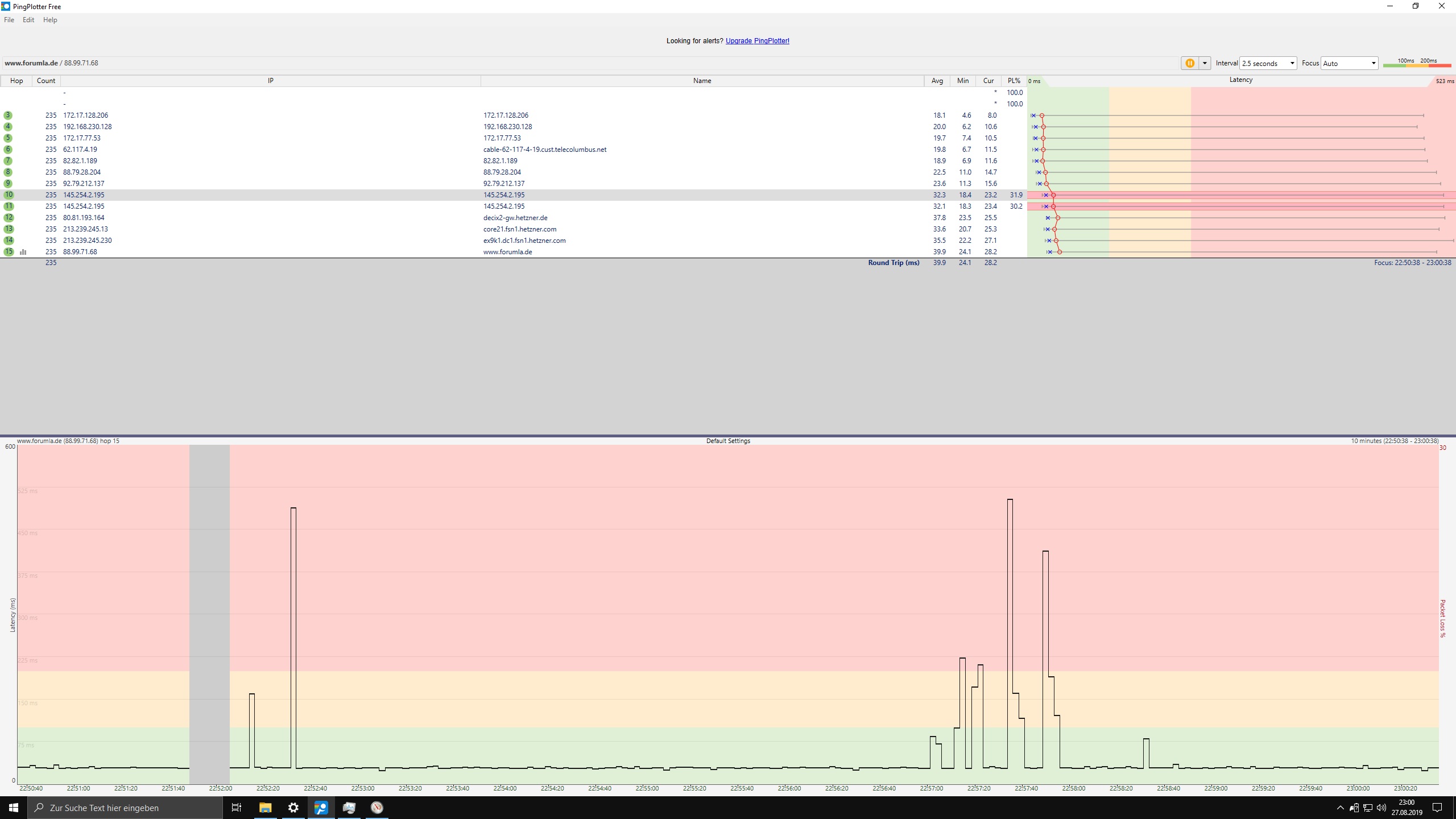Switch to the PingPlotter taskbar icon
The image size is (1456, 819).
pos(321,808)
